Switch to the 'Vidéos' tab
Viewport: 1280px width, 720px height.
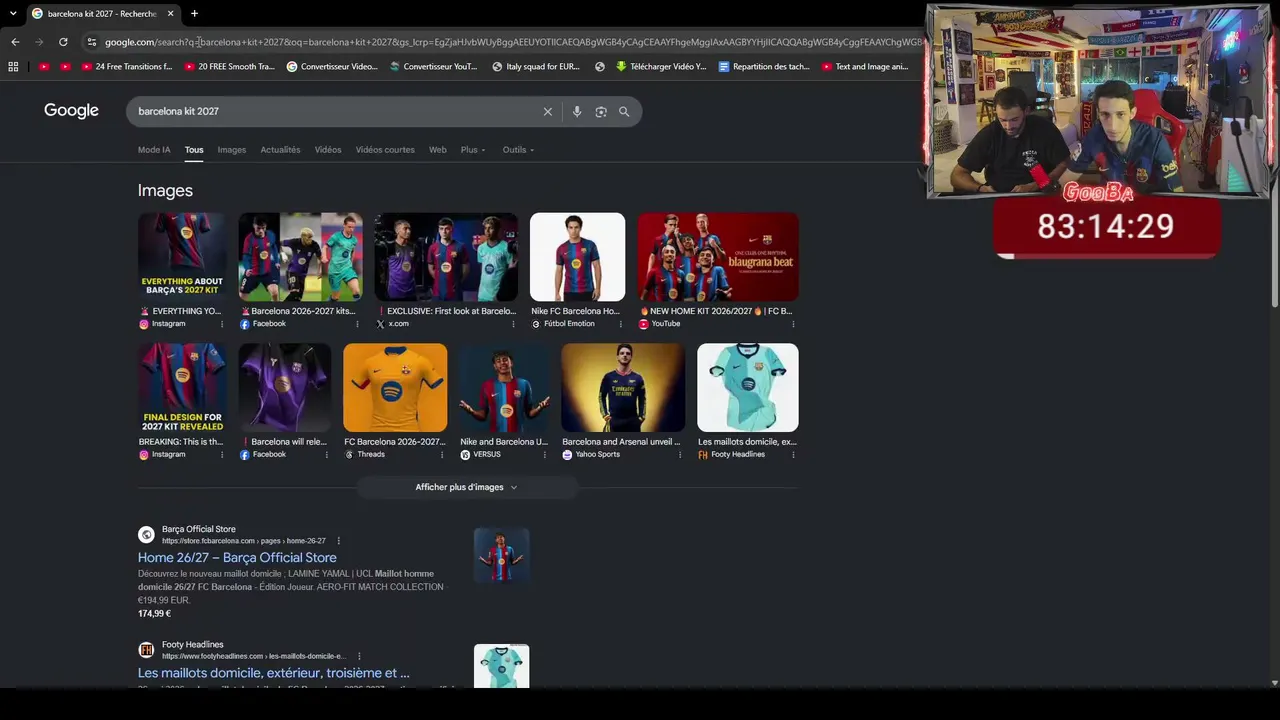pos(328,150)
